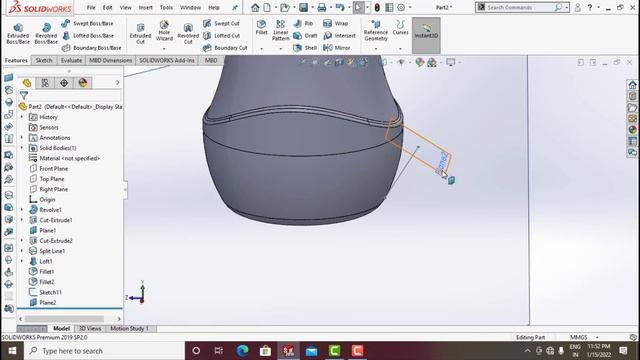Click Swept Boss/Base
Image resolution: width=640 pixels, height=360 pixels.
[87, 23]
